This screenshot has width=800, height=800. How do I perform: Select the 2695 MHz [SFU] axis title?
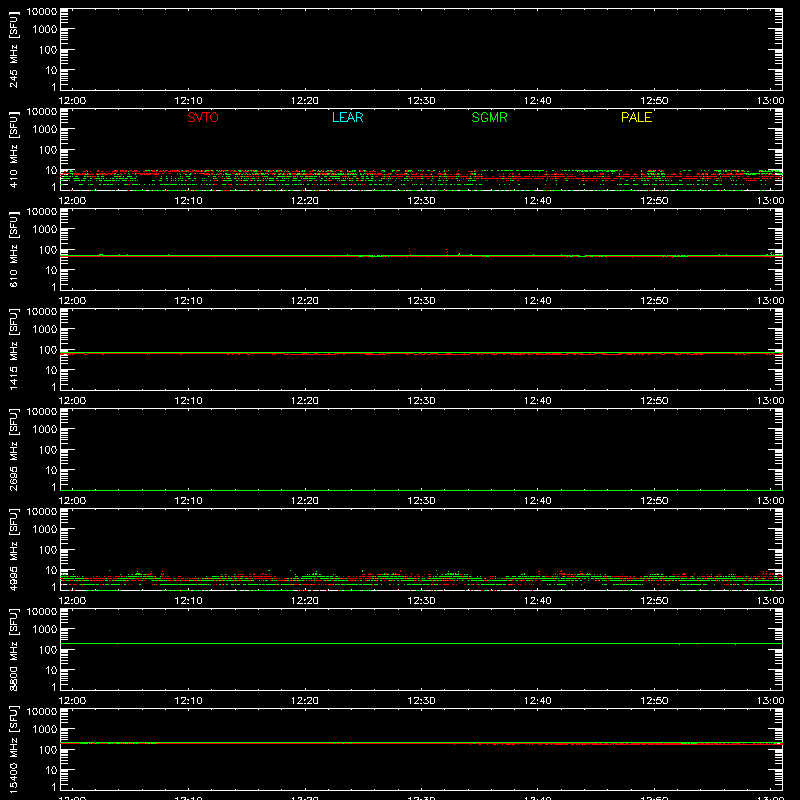tap(14, 449)
